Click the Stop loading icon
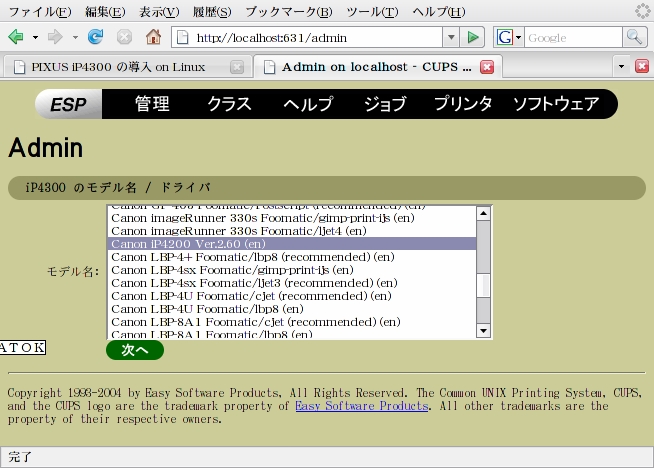The width and height of the screenshot is (654, 468). 124,37
